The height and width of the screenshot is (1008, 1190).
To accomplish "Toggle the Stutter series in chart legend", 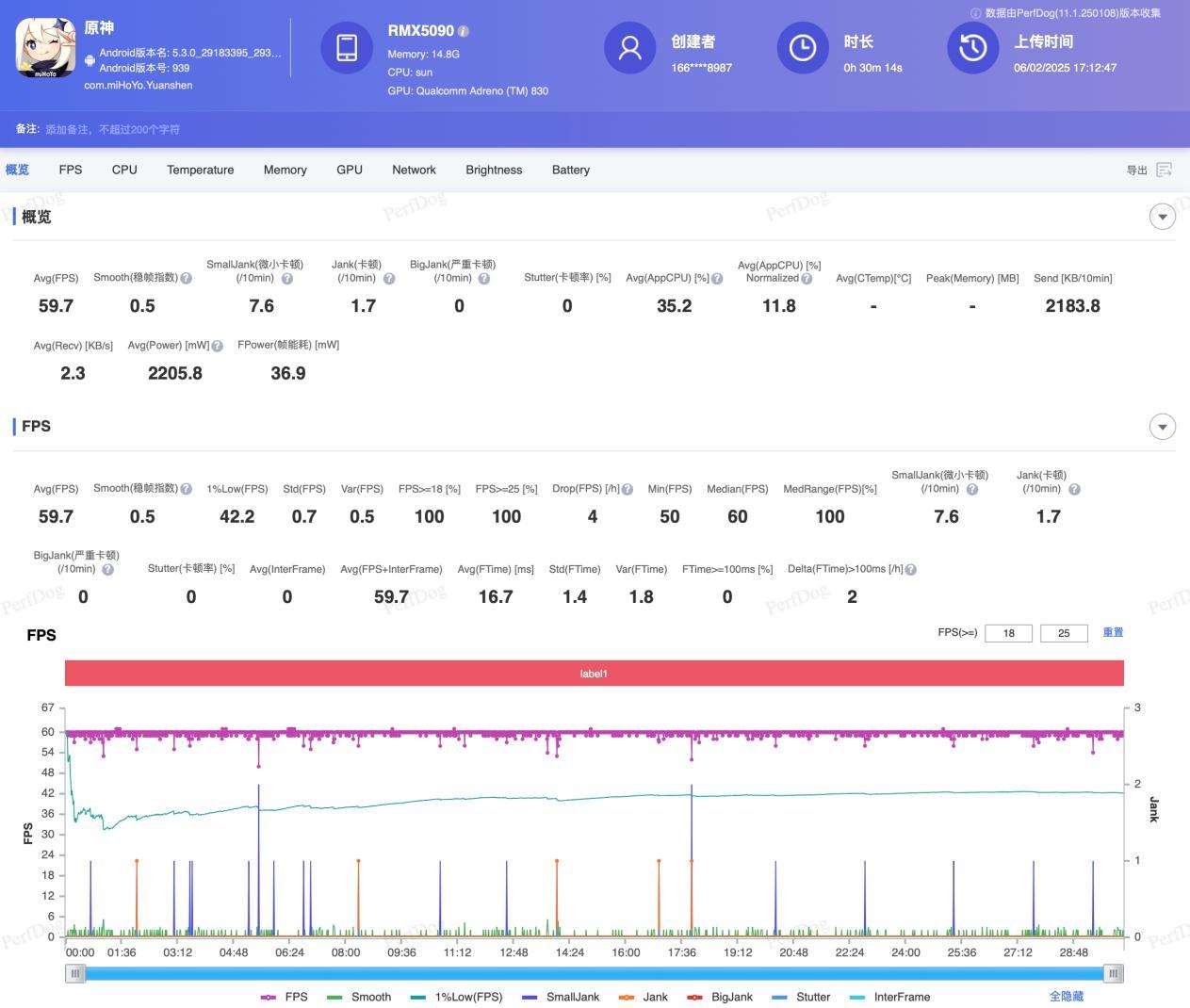I will [x=801, y=997].
